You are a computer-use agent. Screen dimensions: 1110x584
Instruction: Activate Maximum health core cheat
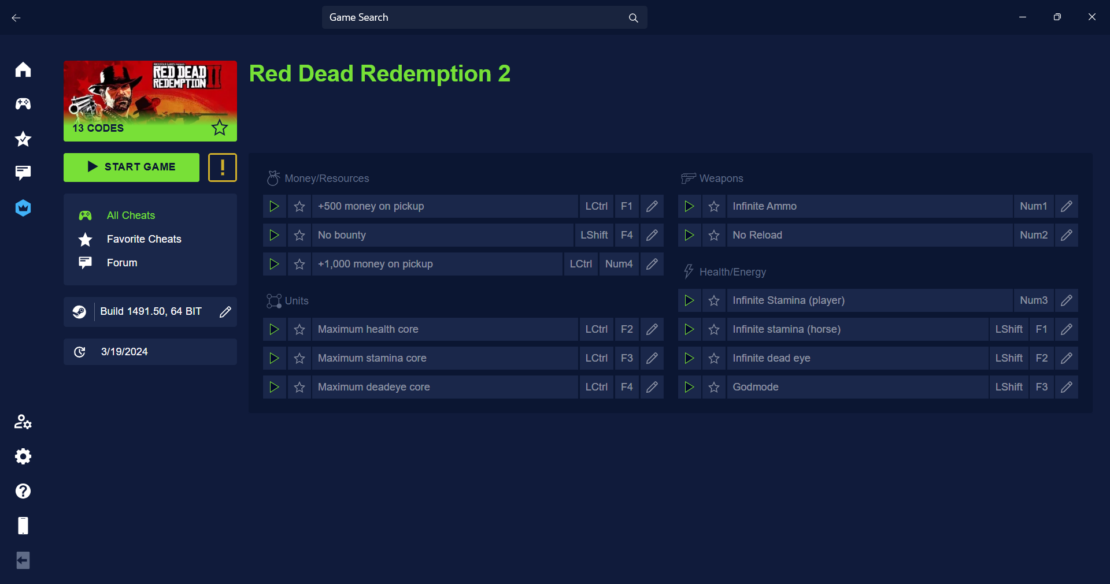(x=274, y=329)
